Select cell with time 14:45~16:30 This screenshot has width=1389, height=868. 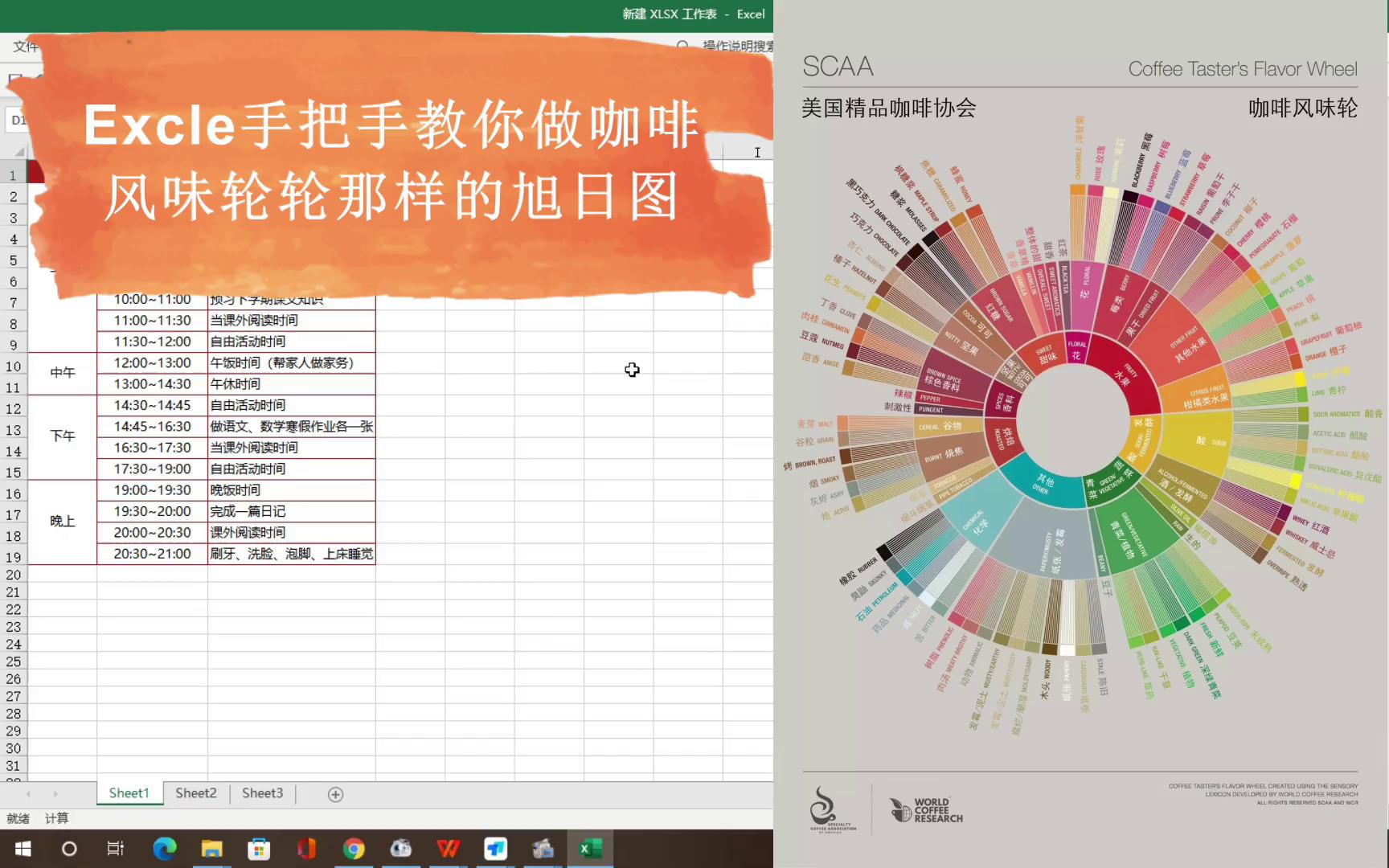152,426
